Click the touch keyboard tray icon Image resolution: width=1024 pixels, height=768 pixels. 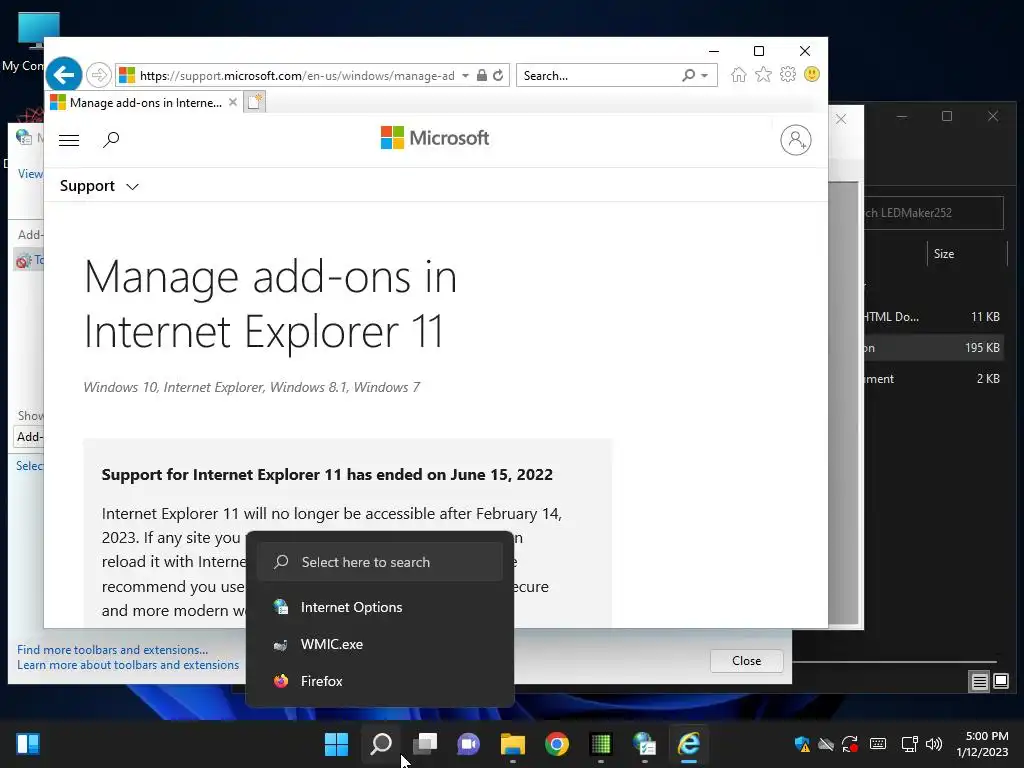[x=878, y=744]
